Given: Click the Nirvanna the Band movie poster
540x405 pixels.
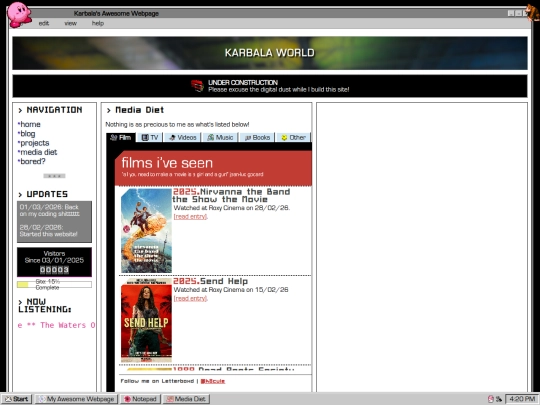Looking at the screenshot, I should click(146, 230).
